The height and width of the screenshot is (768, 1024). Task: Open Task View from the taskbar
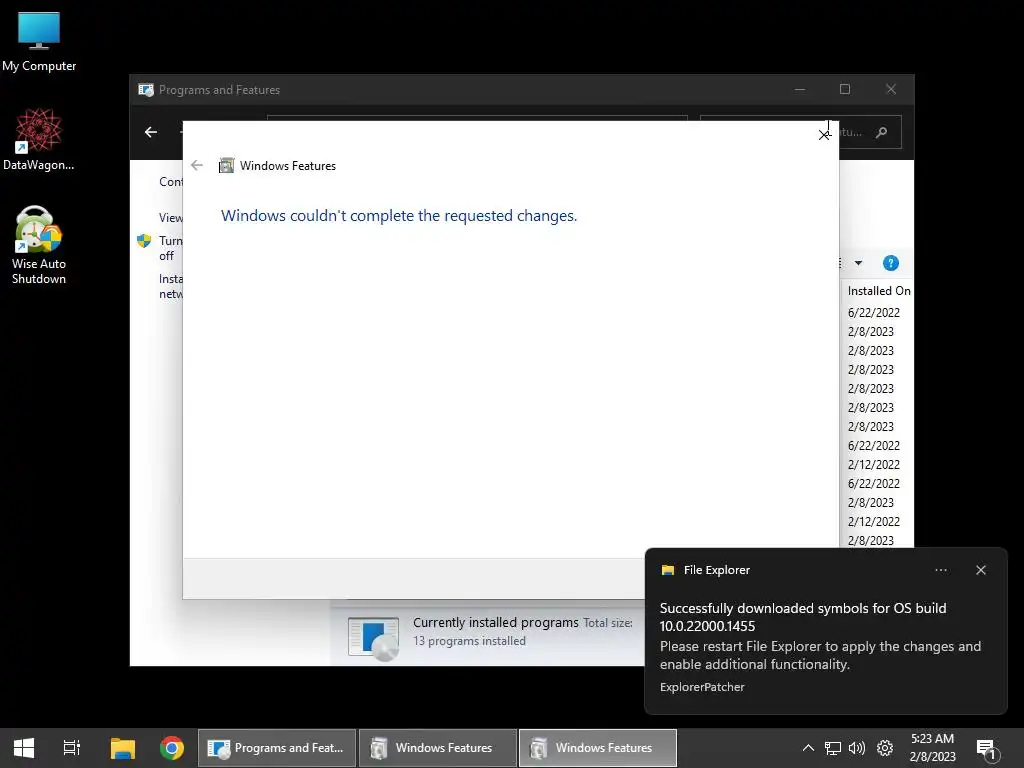point(72,748)
